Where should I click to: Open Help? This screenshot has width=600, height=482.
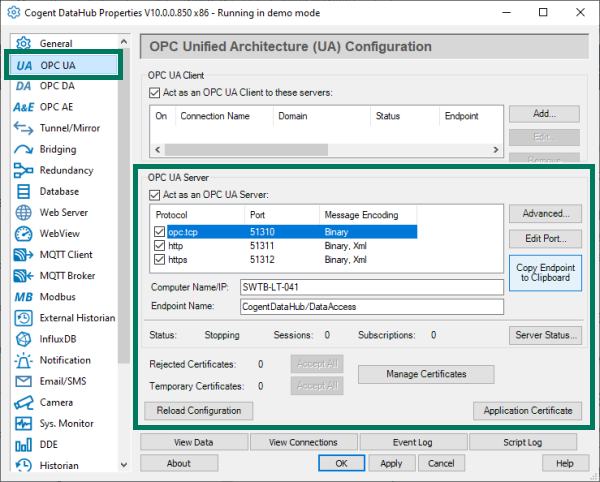(565, 463)
